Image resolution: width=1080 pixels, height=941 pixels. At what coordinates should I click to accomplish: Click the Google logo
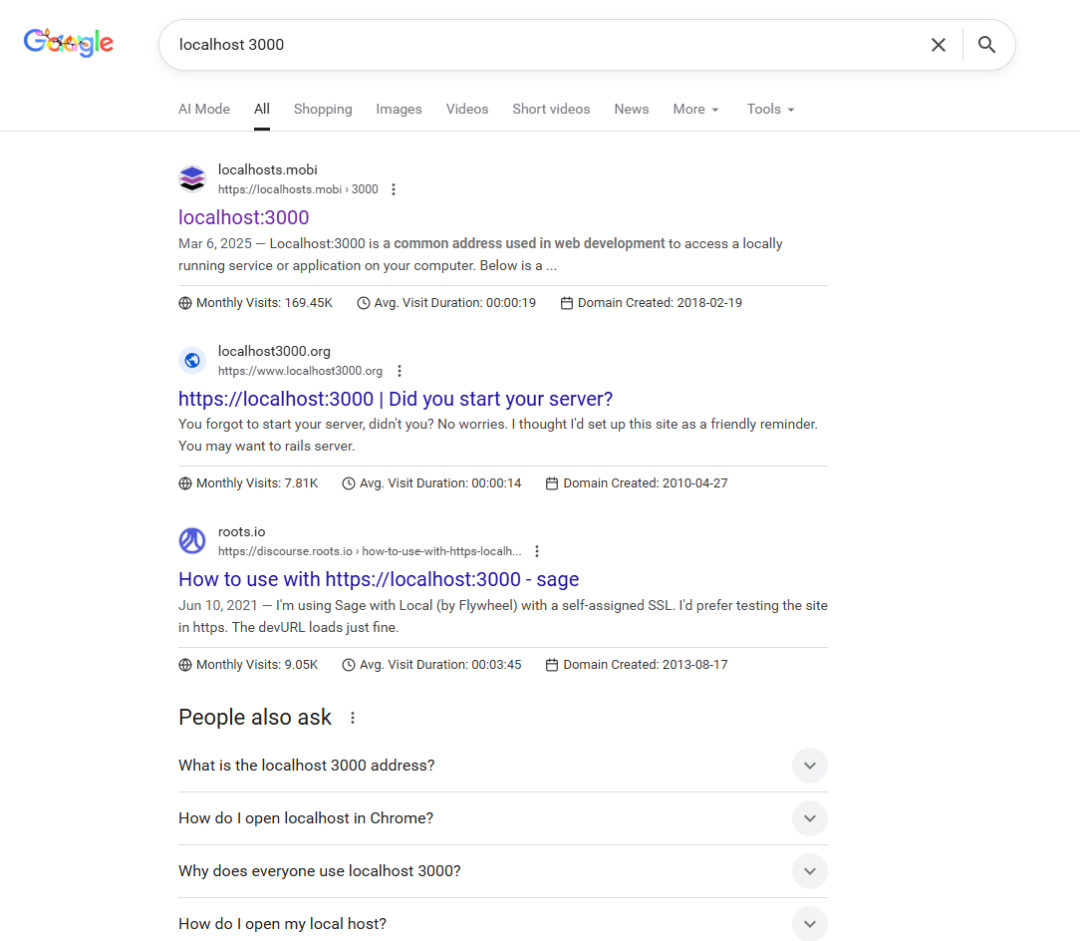click(68, 43)
